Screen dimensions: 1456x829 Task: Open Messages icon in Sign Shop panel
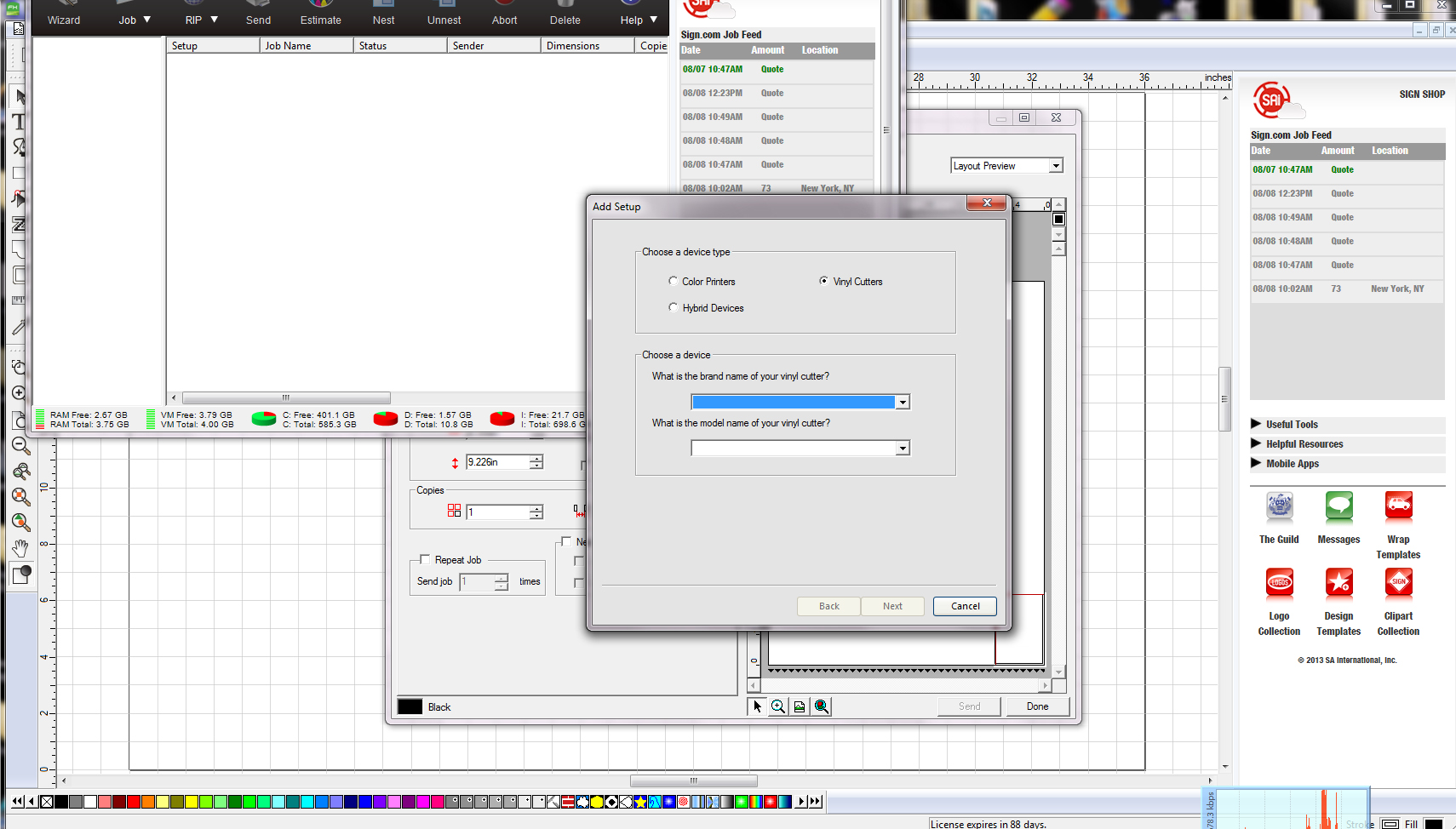coord(1338,506)
